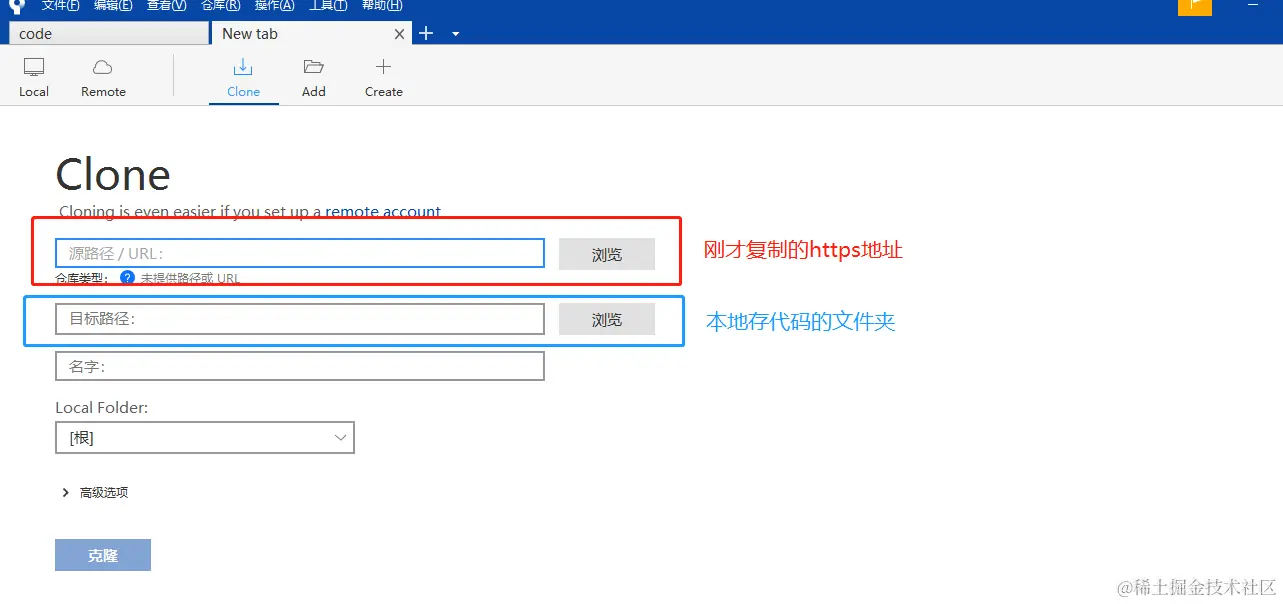This screenshot has width=1283, height=604.
Task: Open the 仓库(R) menu
Action: point(220,5)
